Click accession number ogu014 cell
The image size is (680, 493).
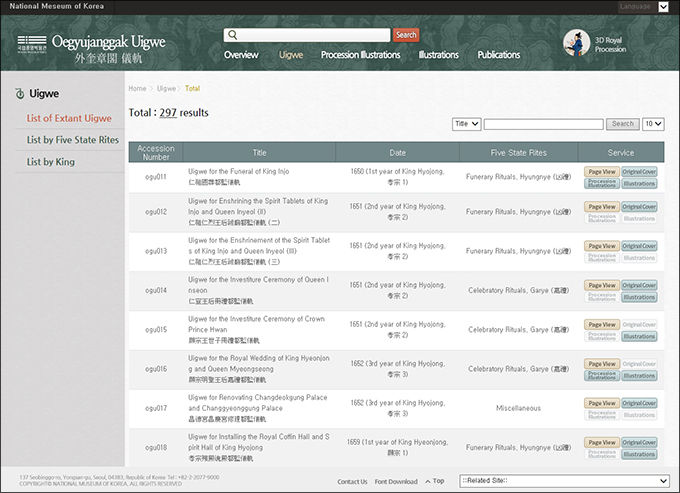(x=156, y=290)
